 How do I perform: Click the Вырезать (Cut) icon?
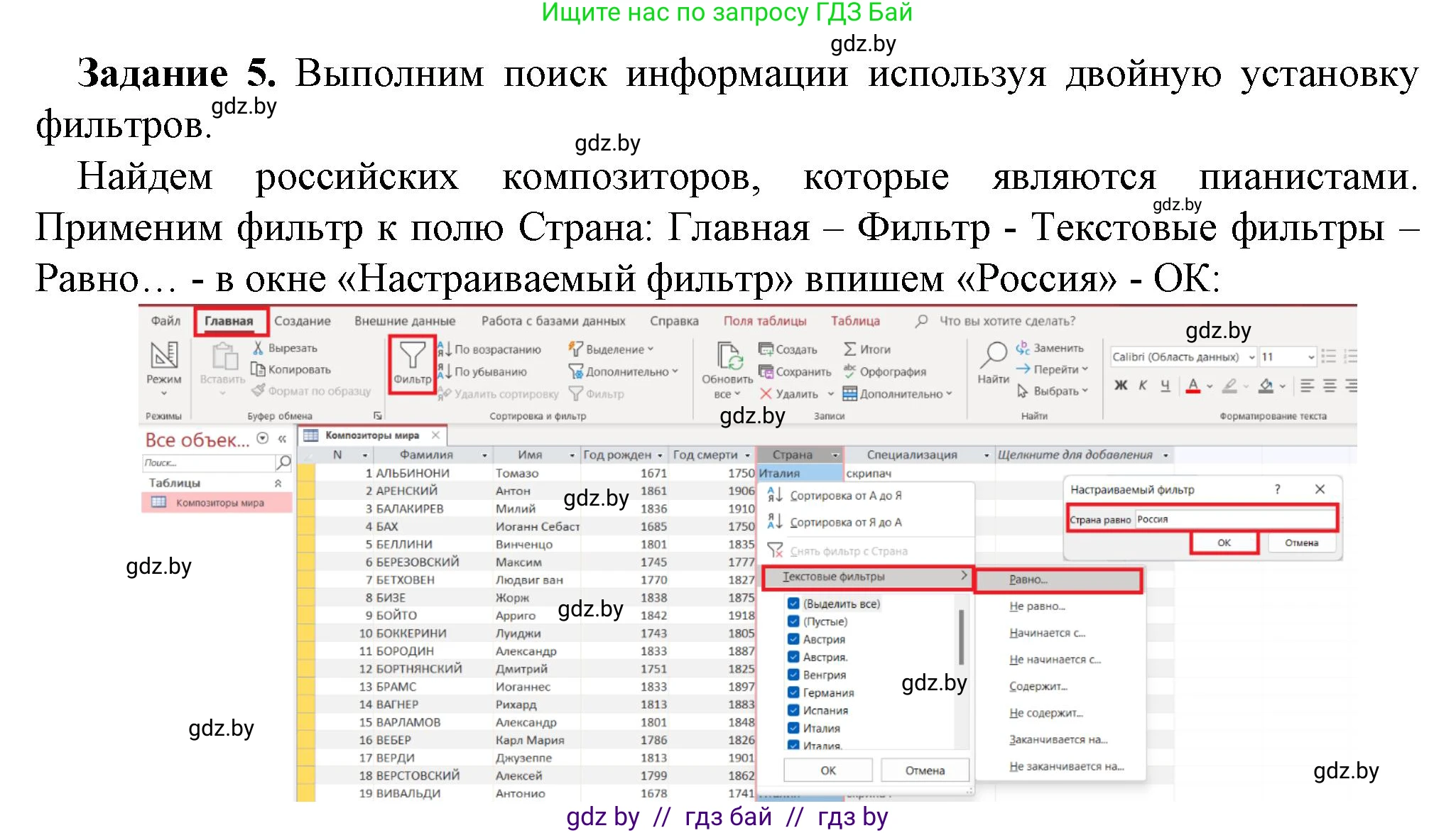[x=257, y=349]
